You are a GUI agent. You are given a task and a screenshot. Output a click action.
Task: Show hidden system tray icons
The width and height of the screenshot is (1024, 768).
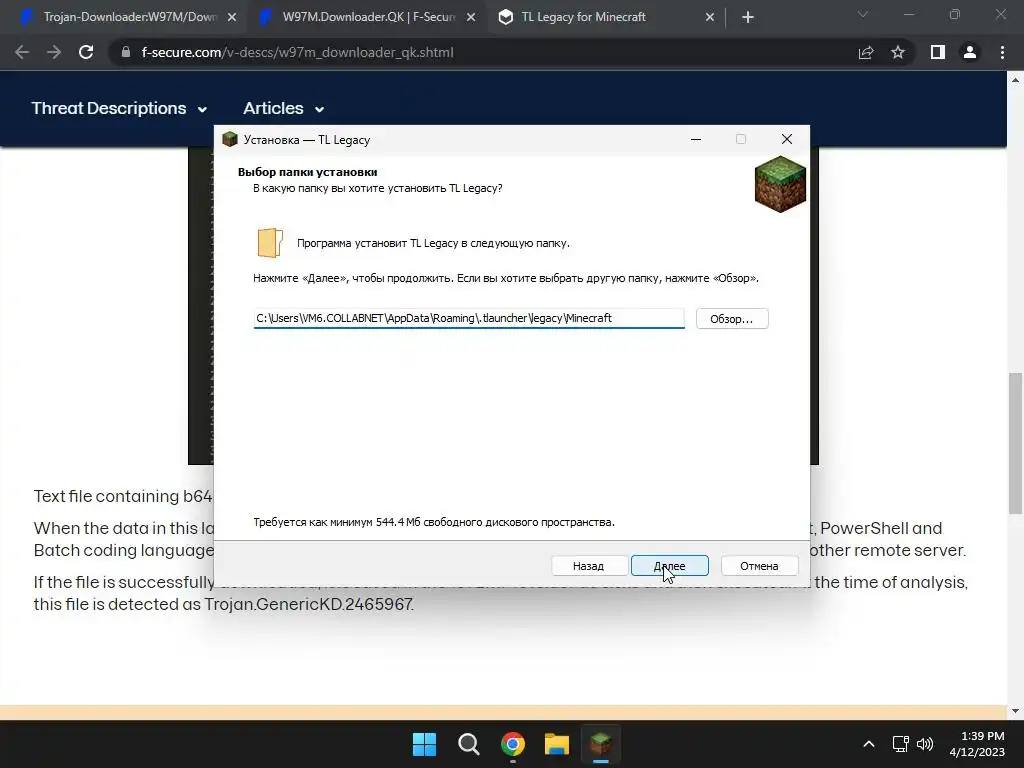coord(869,744)
